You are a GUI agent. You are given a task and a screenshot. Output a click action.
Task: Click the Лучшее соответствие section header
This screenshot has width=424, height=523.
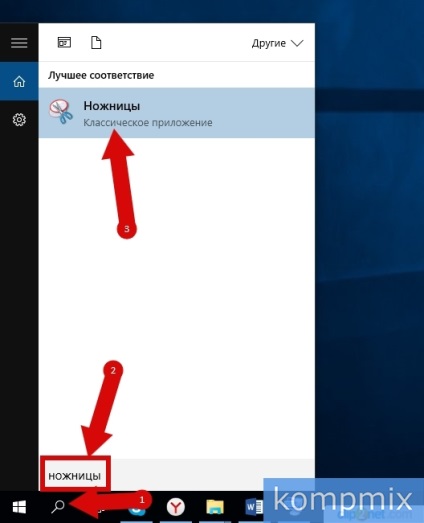101,75
